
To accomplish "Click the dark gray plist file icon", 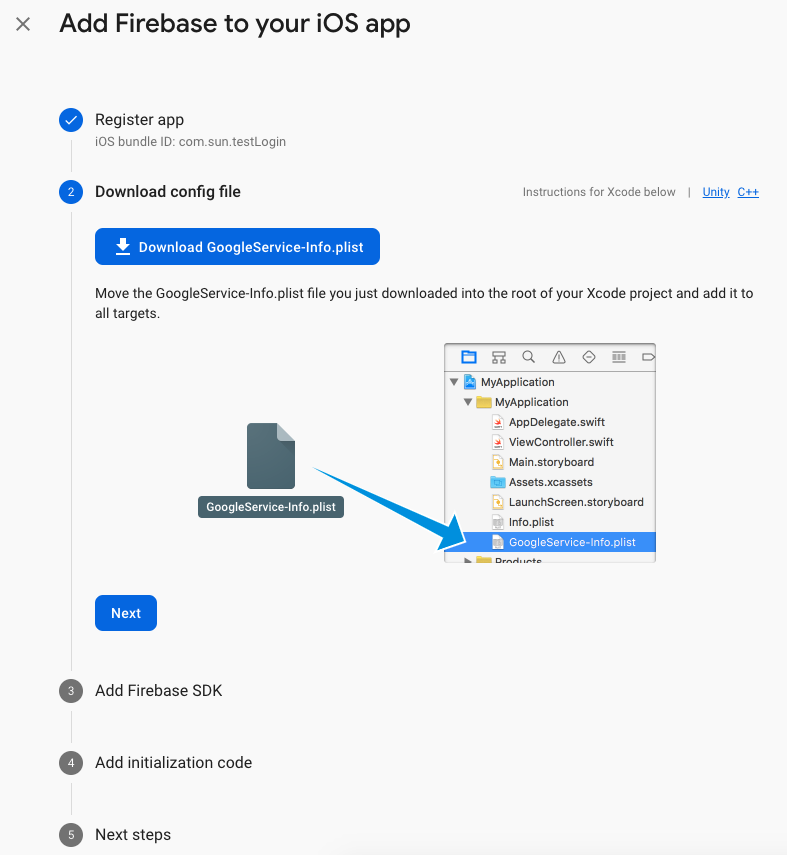I will [271, 456].
